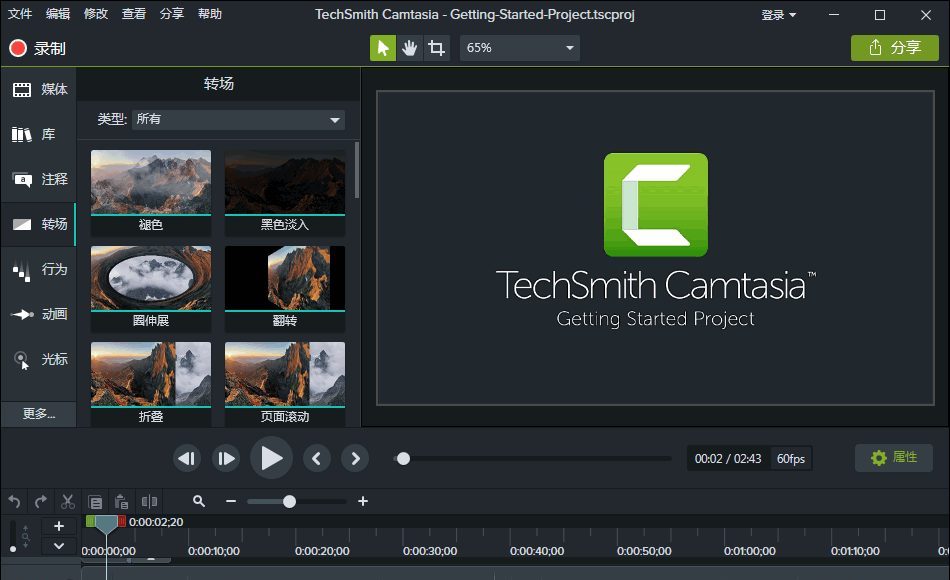Click the previous frame step button
Screen dimensions: 950x580
[x=187, y=459]
